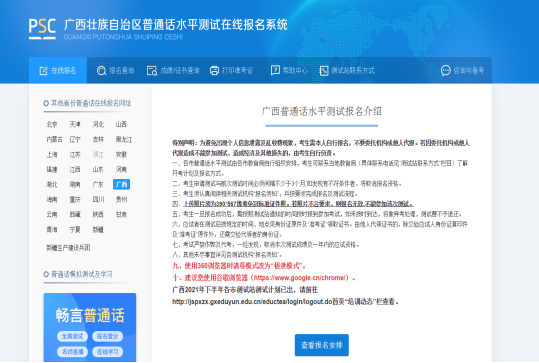Image resolution: width=539 pixels, height=363 pixels.
Task: Select the 广东 province link
Action: point(98,185)
